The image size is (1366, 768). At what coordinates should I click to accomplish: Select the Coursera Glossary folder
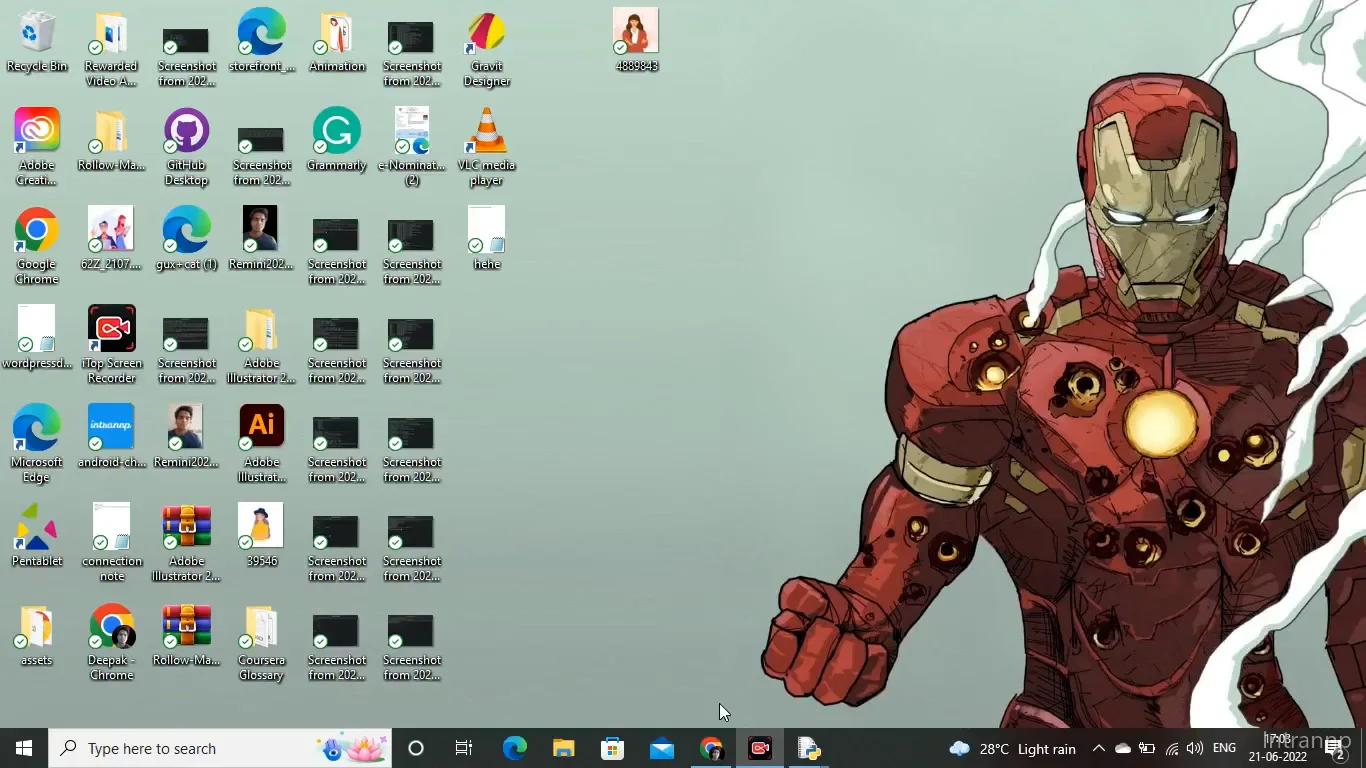pos(261,628)
